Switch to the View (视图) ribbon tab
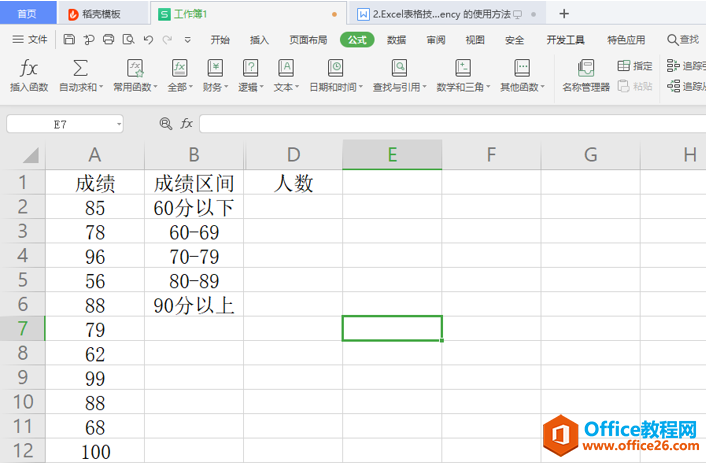Image resolution: width=706 pixels, height=463 pixels. 475,40
